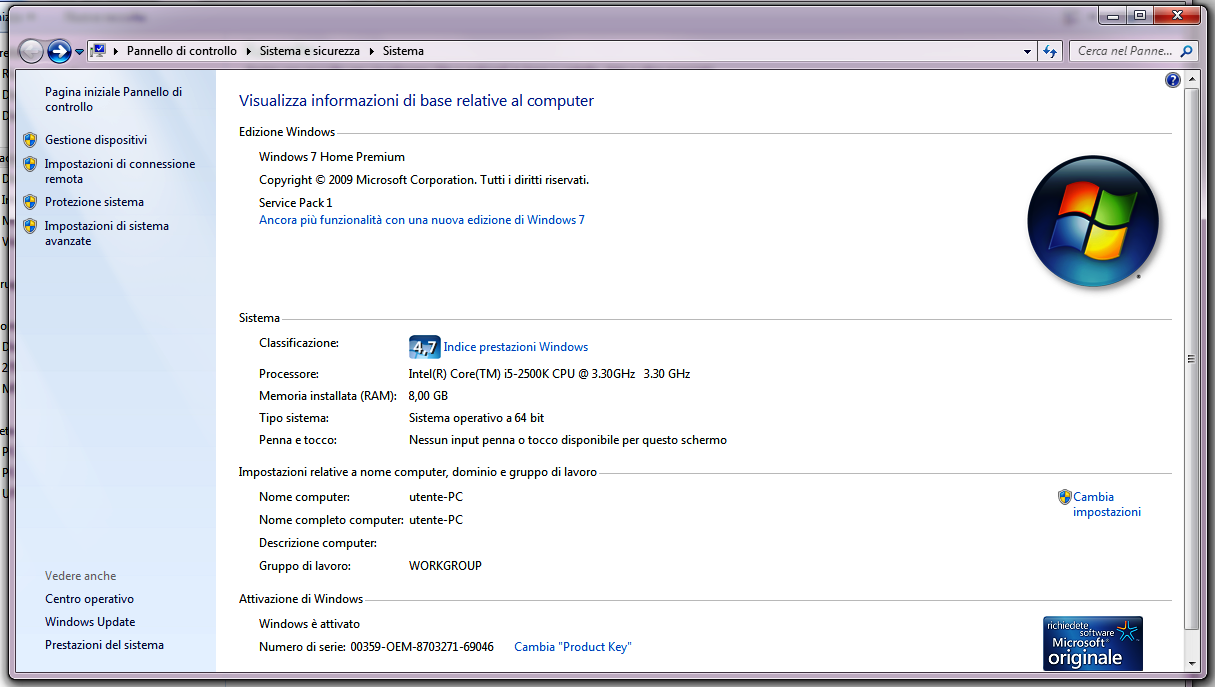Maximize the System window
1215x687 pixels.
pyautogui.click(x=1139, y=15)
